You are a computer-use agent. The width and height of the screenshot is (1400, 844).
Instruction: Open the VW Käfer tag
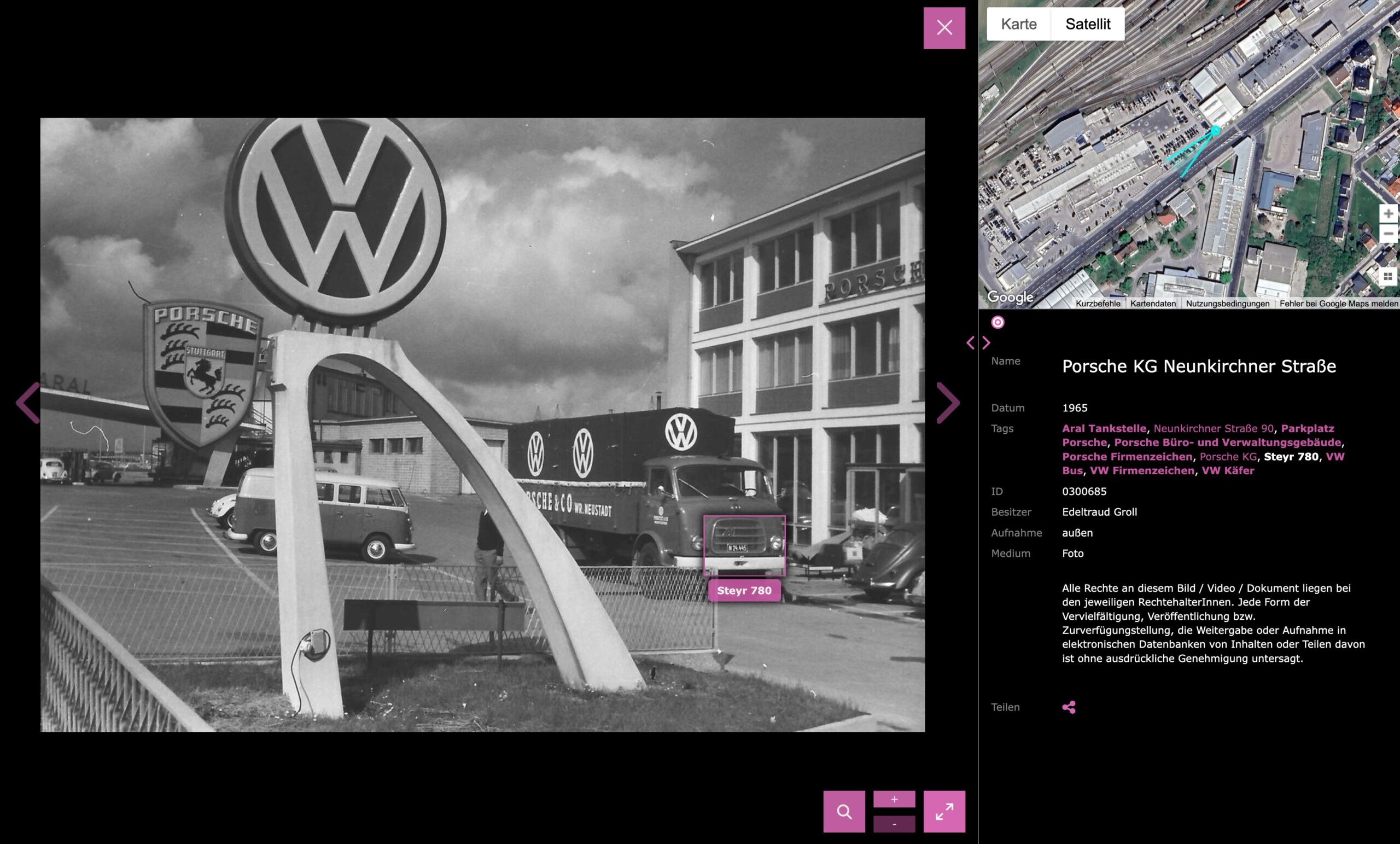(1228, 470)
